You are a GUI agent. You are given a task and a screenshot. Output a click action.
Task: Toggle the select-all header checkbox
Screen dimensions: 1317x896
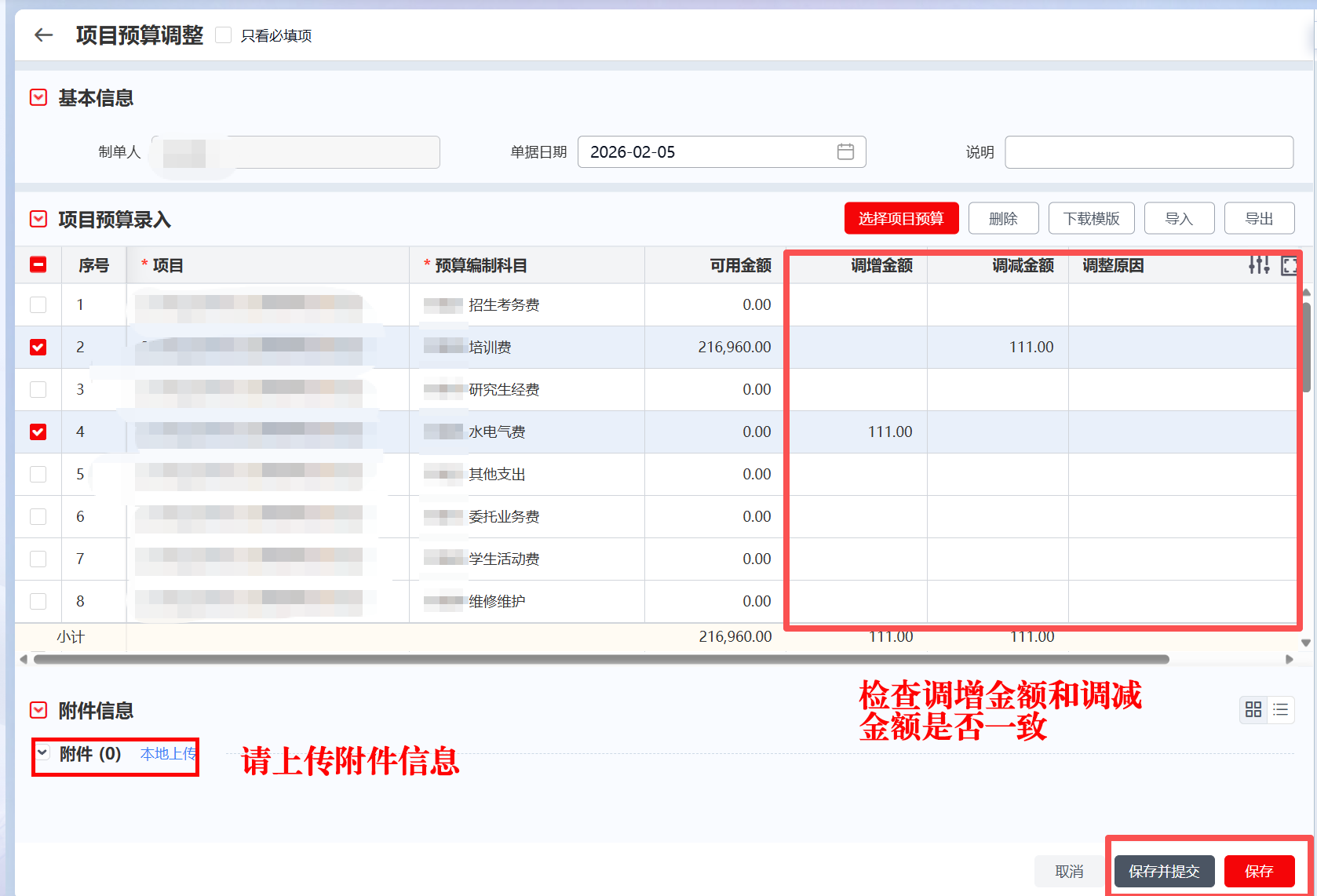point(38,265)
